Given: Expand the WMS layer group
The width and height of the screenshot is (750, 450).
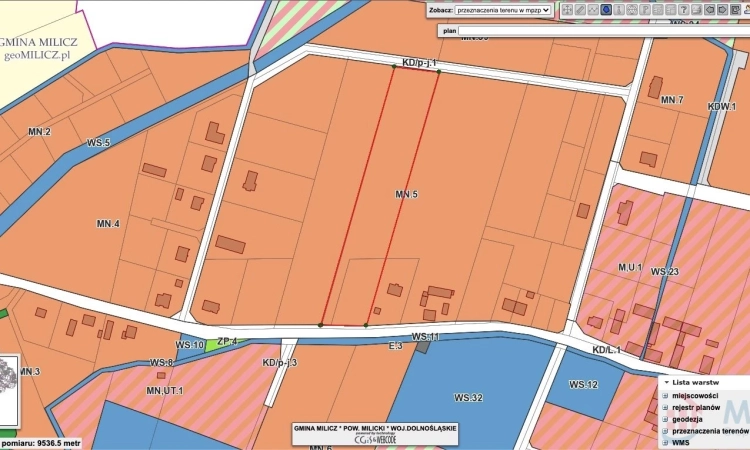Looking at the screenshot, I should 666,442.
